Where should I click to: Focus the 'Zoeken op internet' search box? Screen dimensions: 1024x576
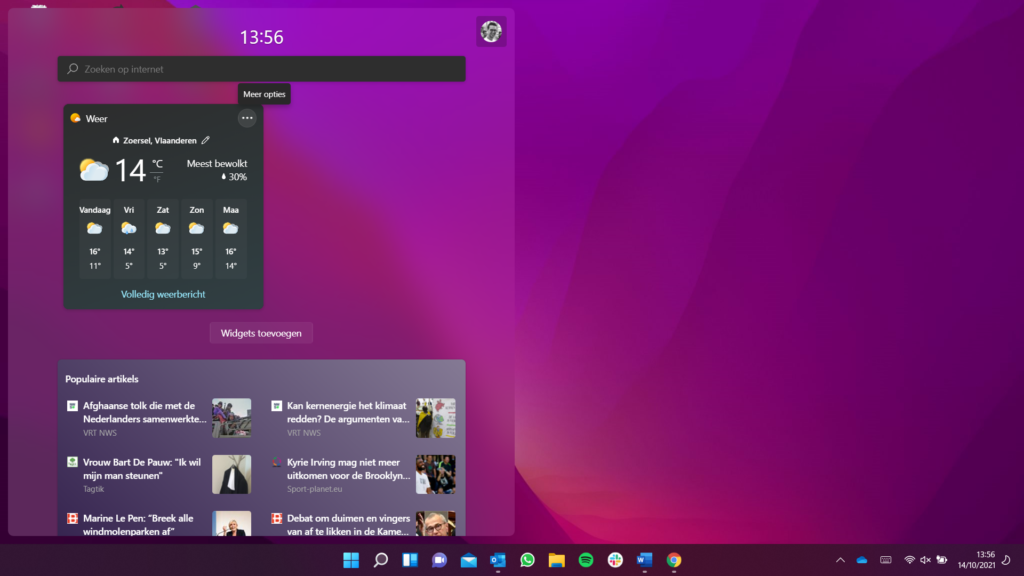coord(261,69)
